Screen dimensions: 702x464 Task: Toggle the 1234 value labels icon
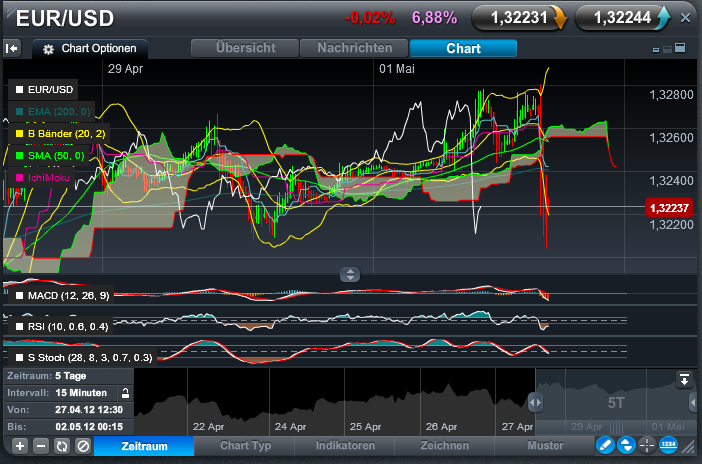668,446
